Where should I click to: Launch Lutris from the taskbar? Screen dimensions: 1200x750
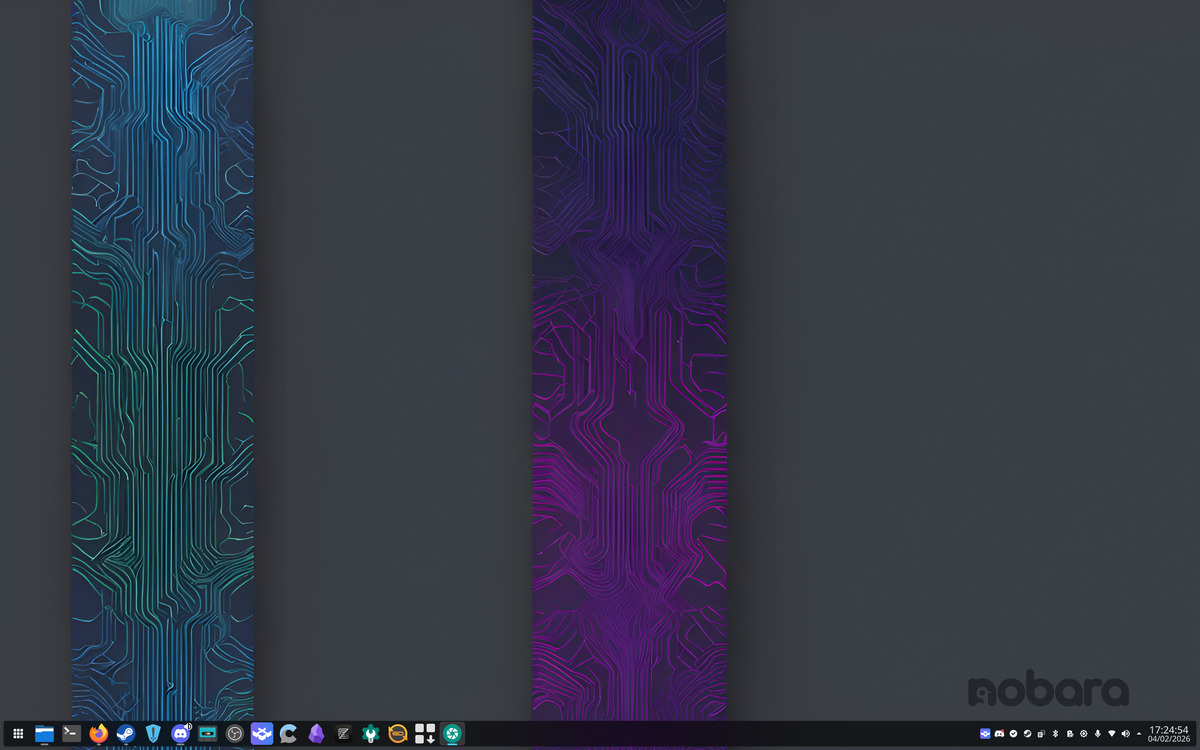click(x=396, y=733)
